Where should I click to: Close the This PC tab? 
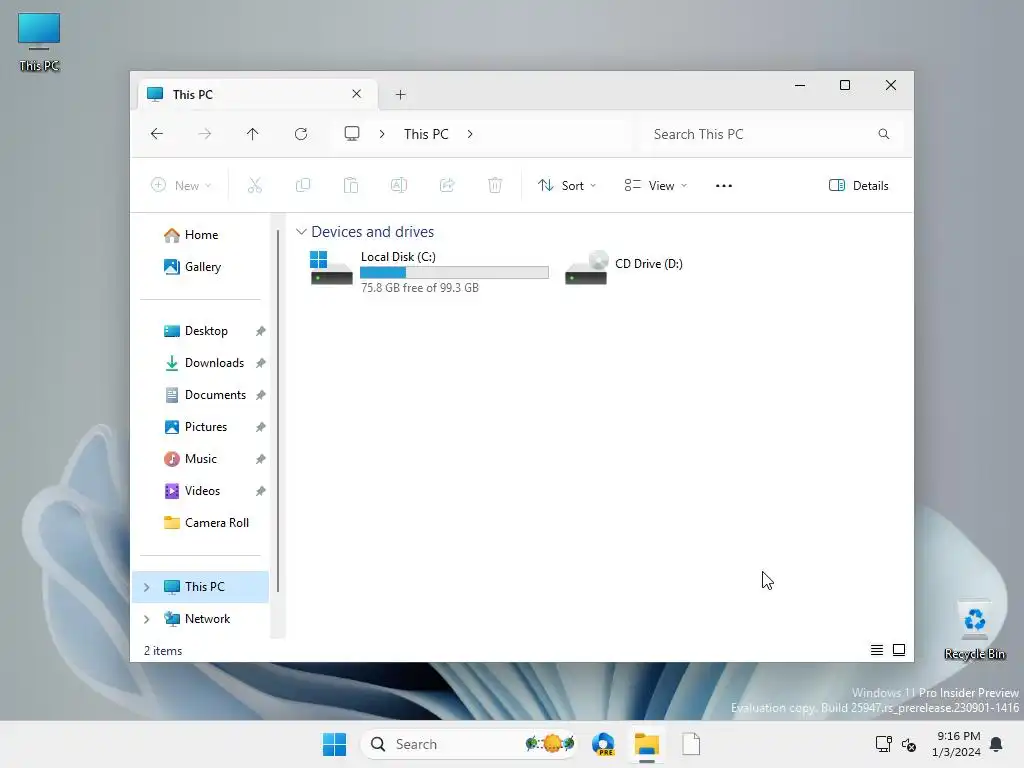(x=357, y=94)
